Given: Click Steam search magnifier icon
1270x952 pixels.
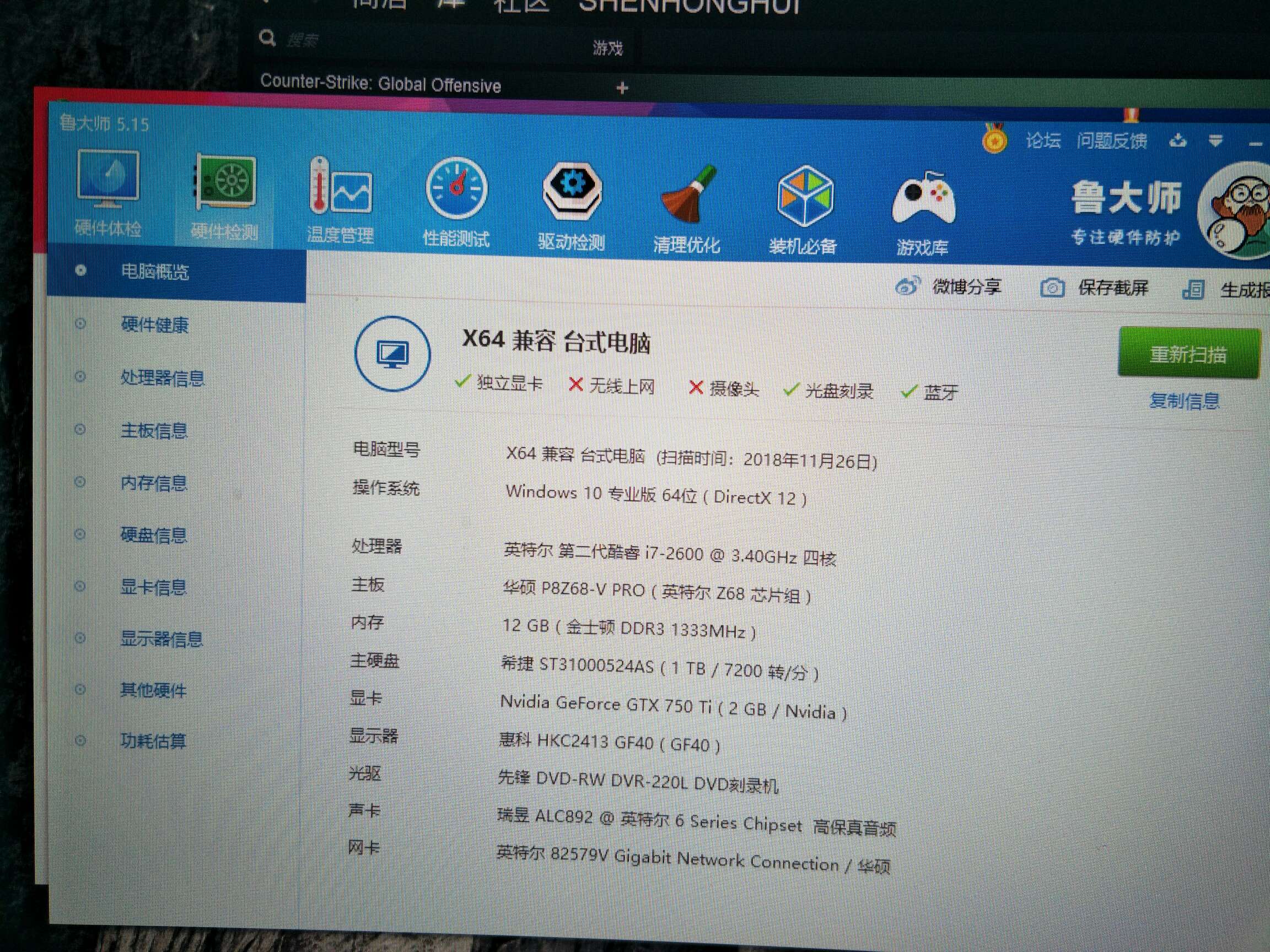Looking at the screenshot, I should coord(267,39).
